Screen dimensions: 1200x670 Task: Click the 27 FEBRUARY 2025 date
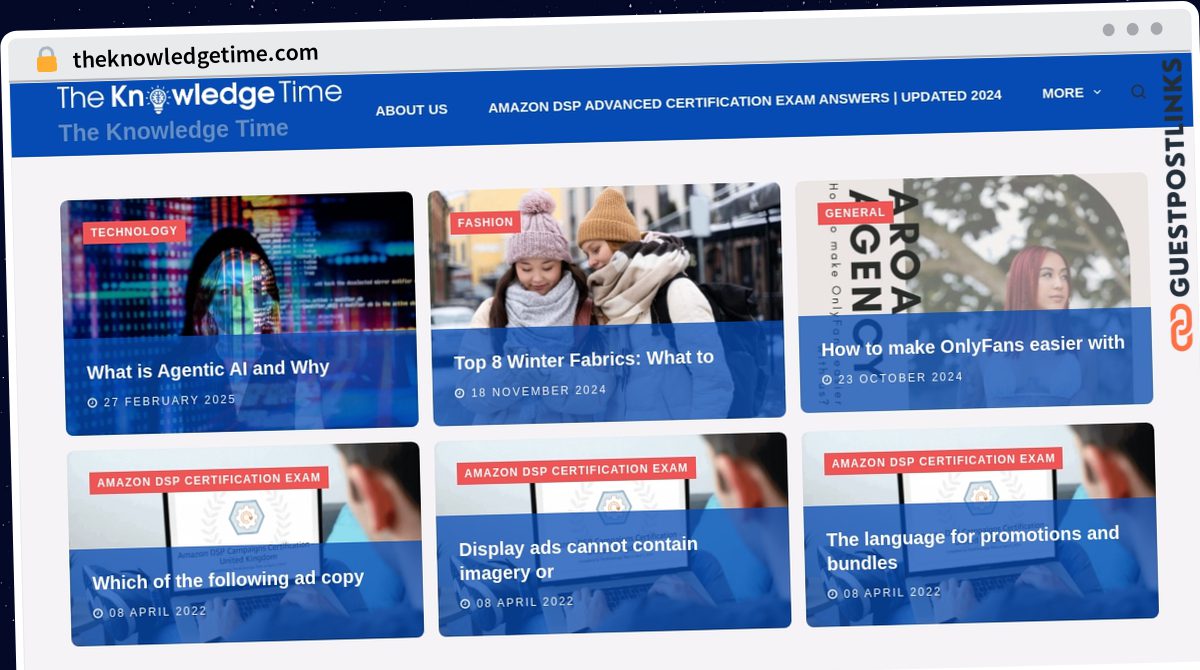169,401
